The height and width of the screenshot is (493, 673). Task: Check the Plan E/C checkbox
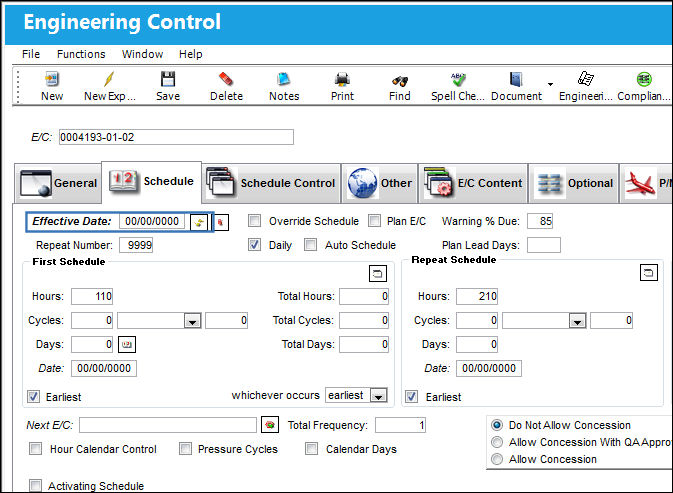[x=374, y=221]
